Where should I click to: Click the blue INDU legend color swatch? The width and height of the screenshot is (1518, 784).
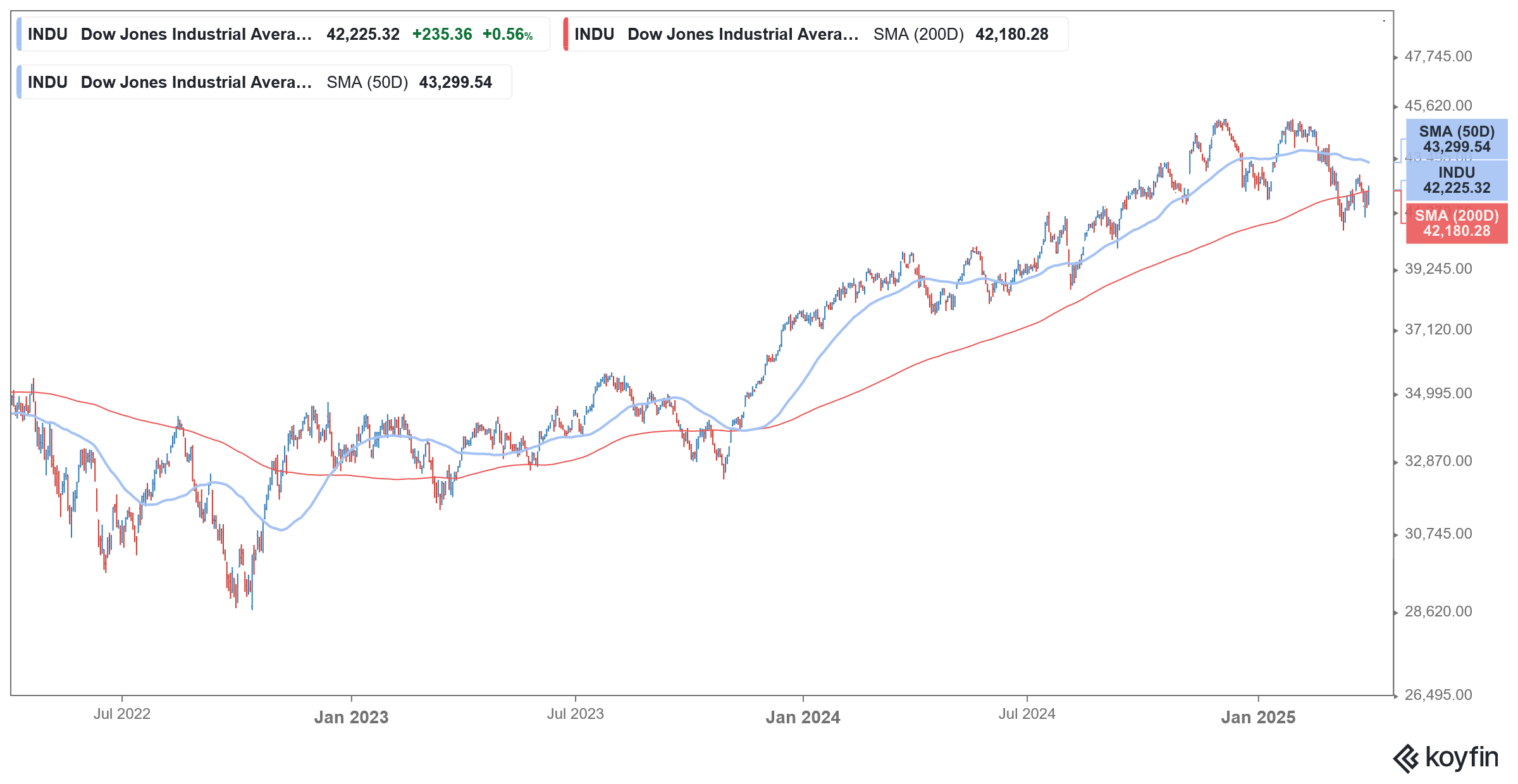(x=19, y=34)
